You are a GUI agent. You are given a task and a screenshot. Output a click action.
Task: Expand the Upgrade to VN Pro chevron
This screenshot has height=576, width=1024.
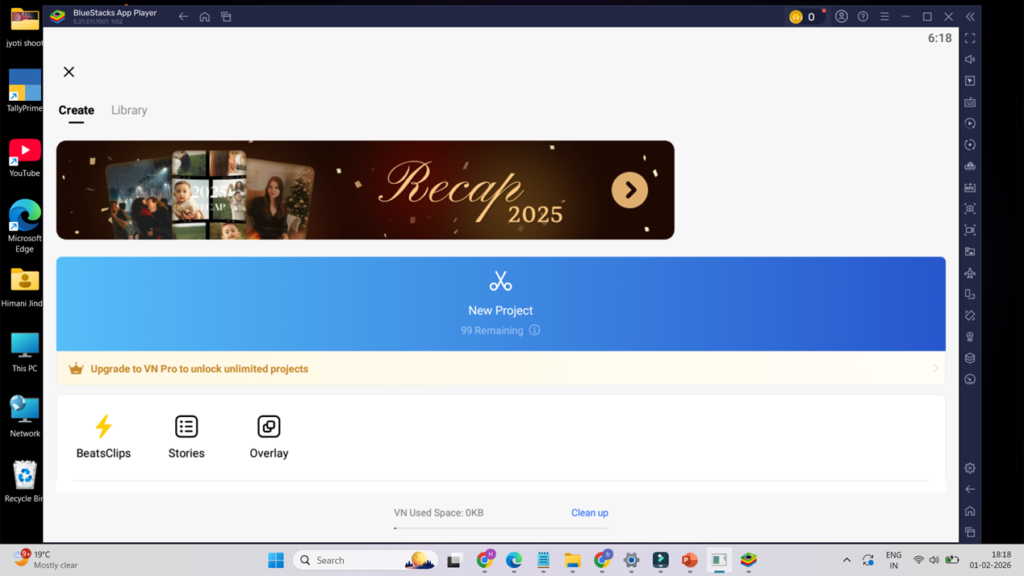935,369
